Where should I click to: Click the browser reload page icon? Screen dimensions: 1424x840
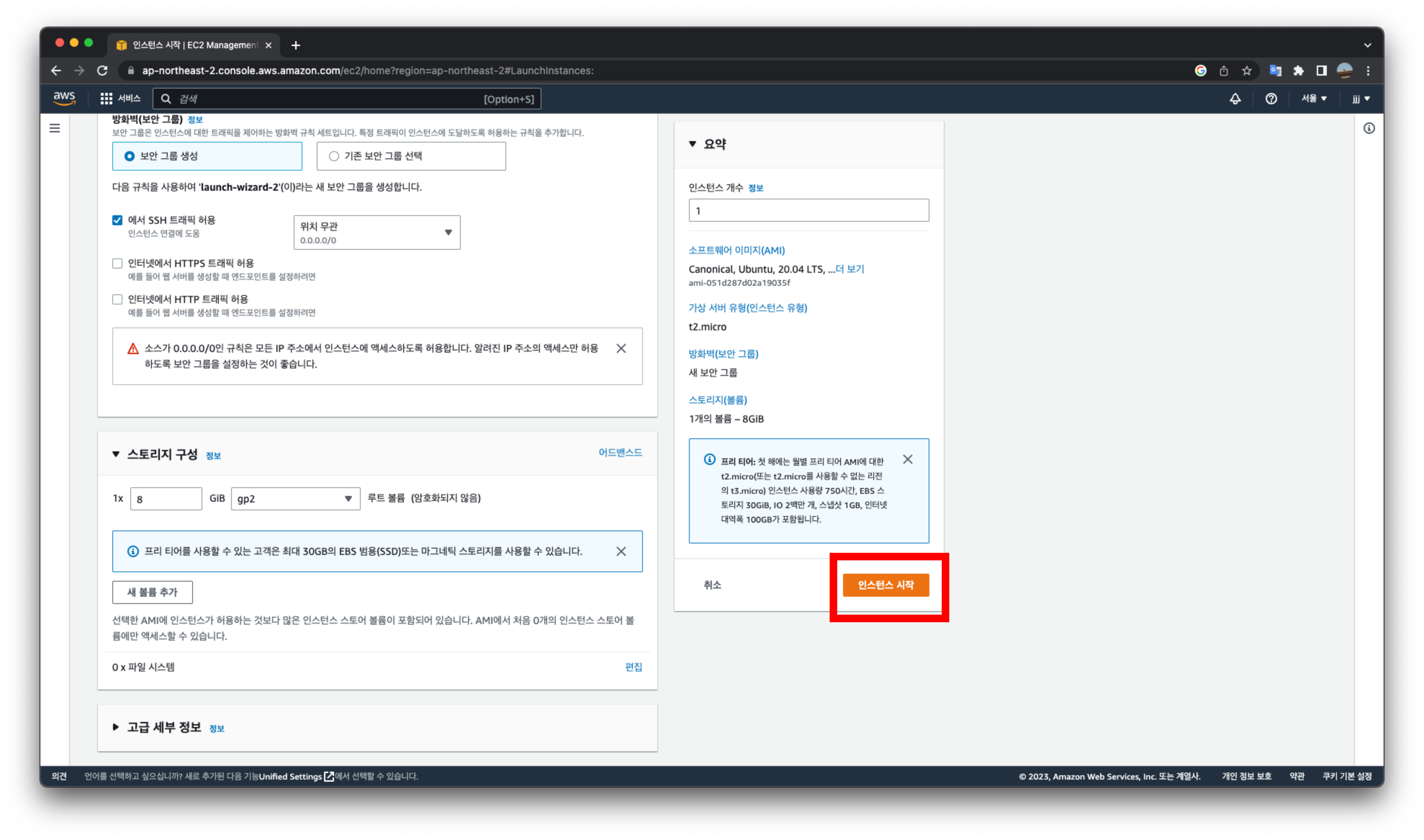point(103,71)
